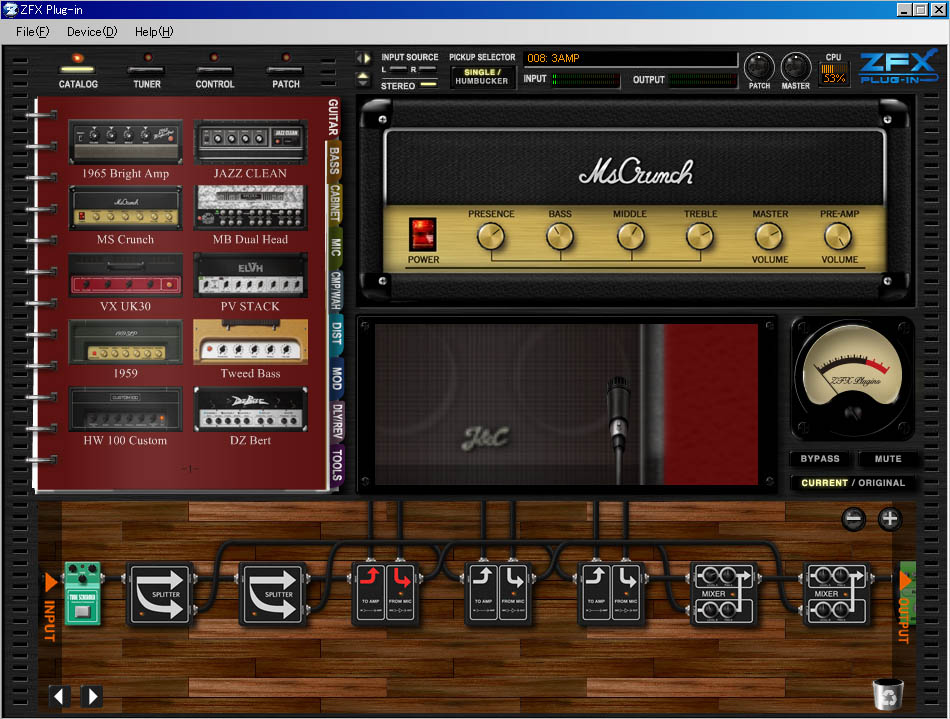The image size is (950, 719).
Task: Pick the PV STACK amp thumbnail
Action: [x=250, y=276]
